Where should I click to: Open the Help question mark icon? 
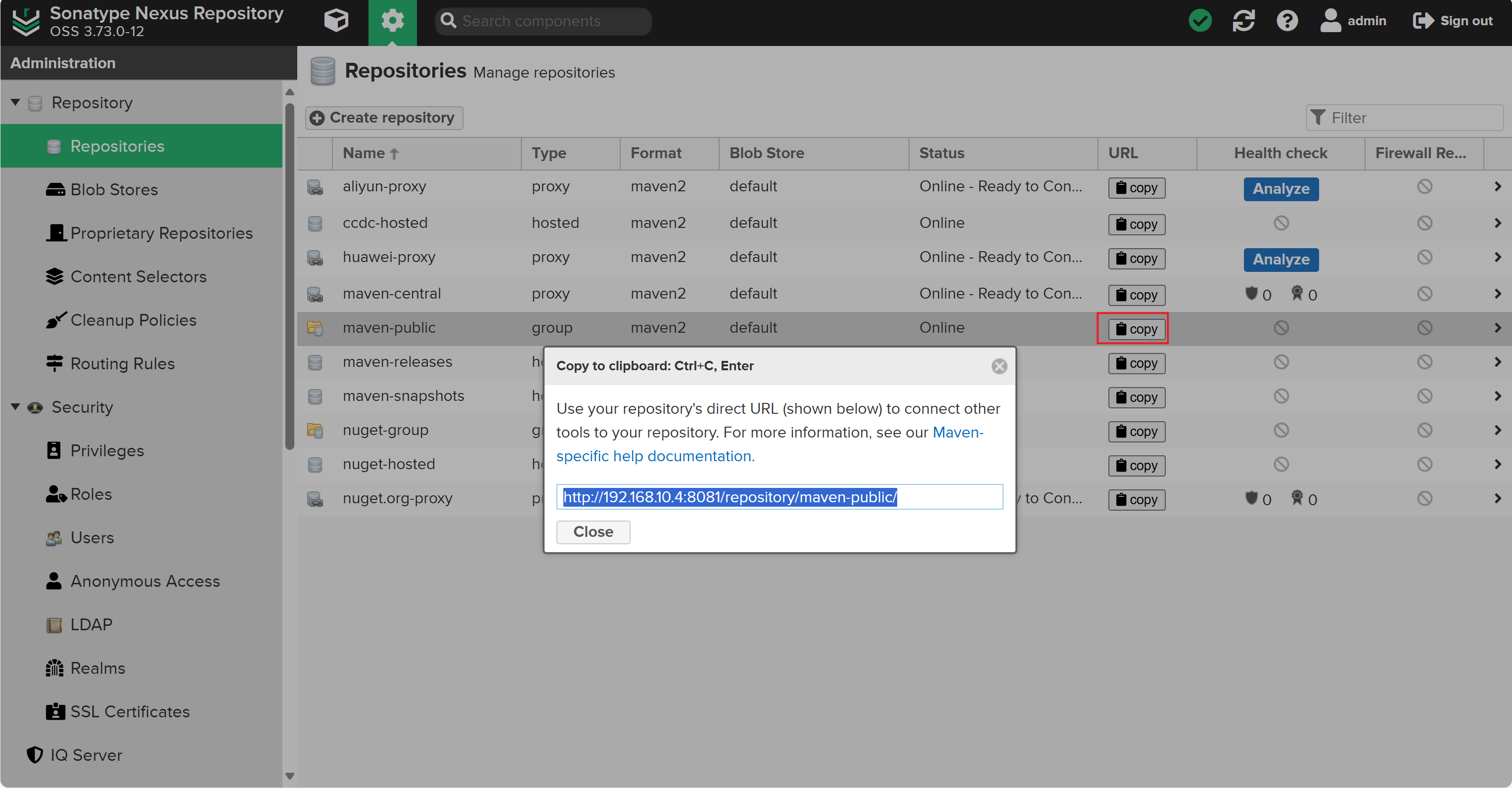pyautogui.click(x=1287, y=21)
